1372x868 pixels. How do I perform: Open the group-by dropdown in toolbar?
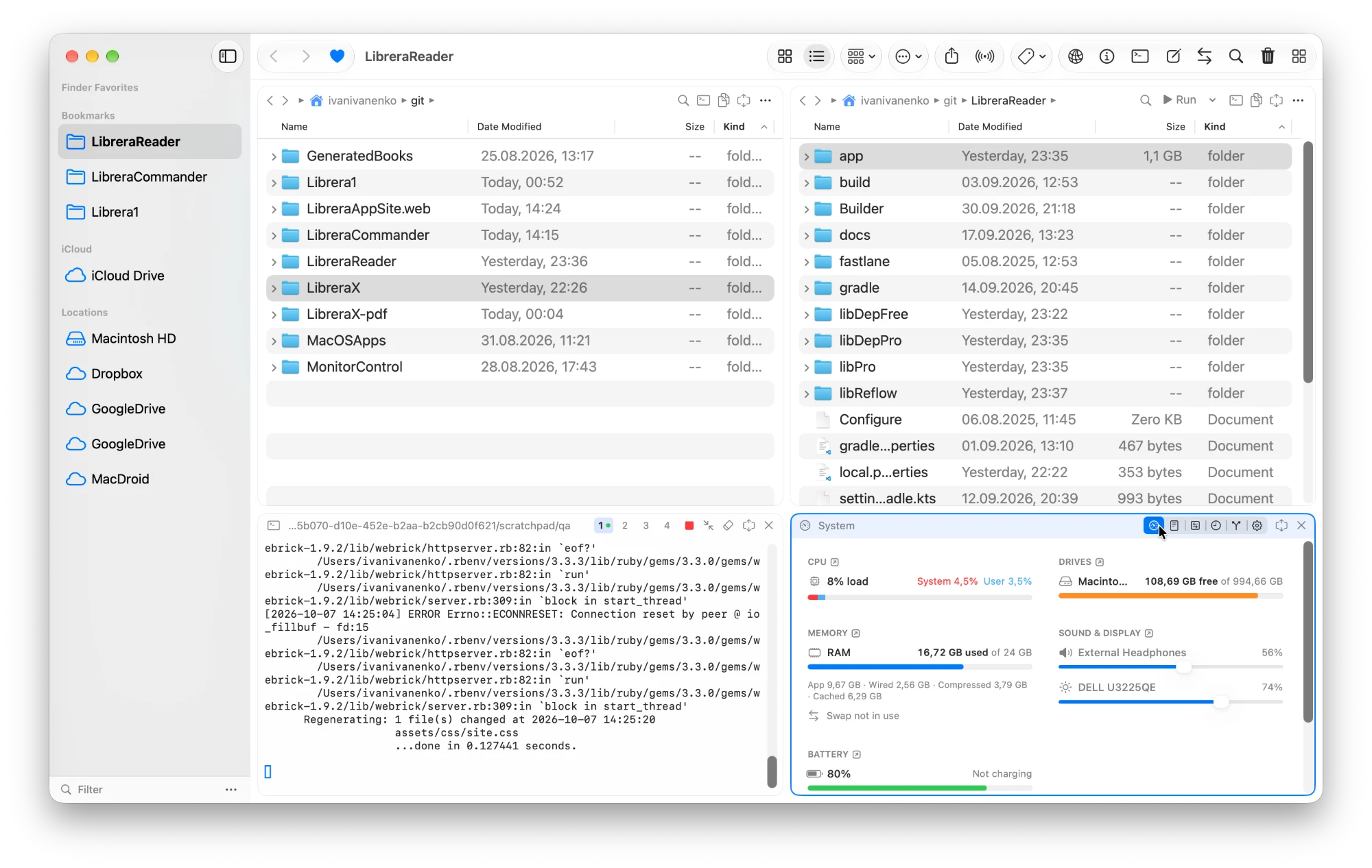pyautogui.click(x=861, y=56)
